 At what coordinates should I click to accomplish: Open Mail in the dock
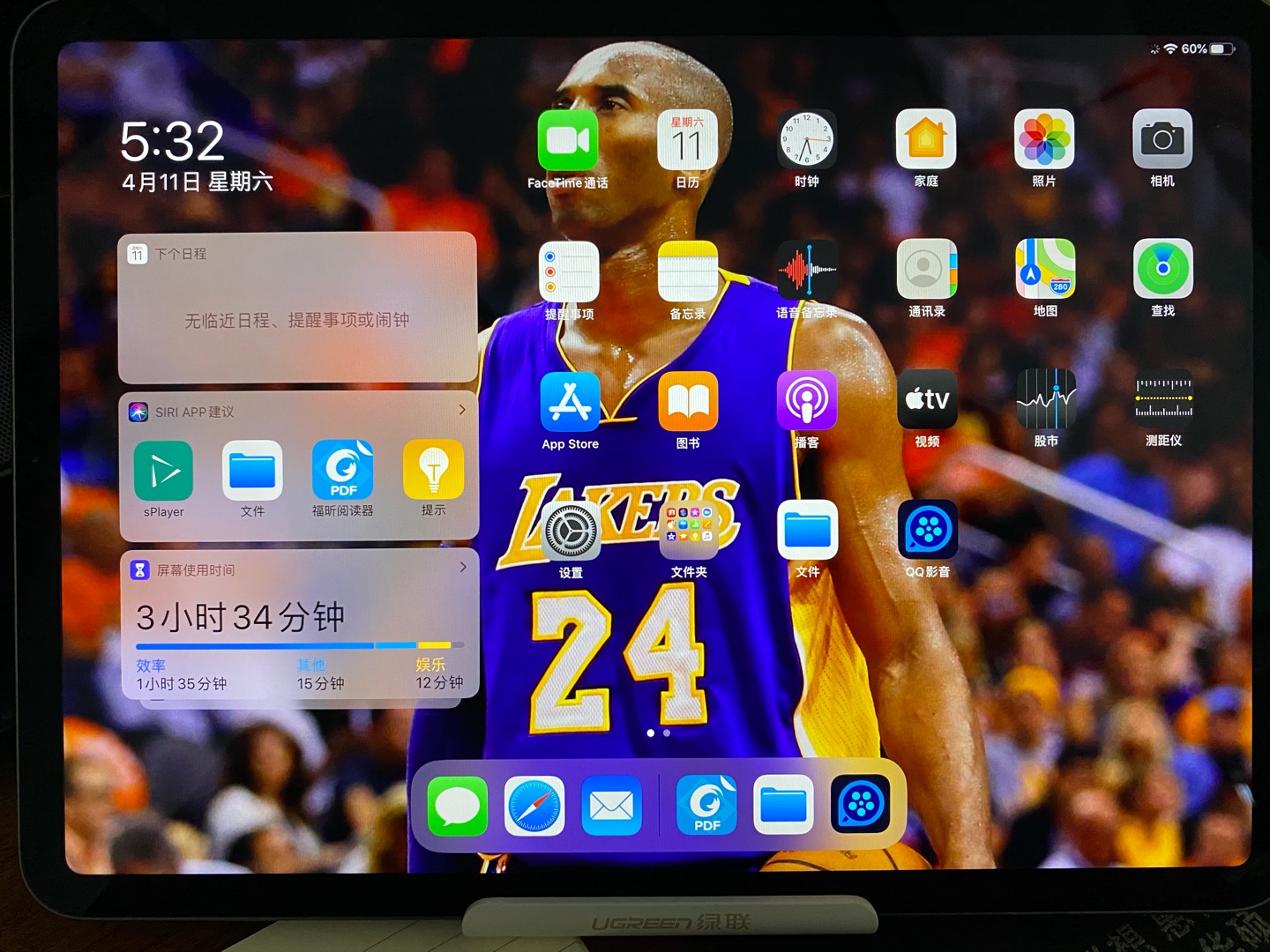[611, 806]
